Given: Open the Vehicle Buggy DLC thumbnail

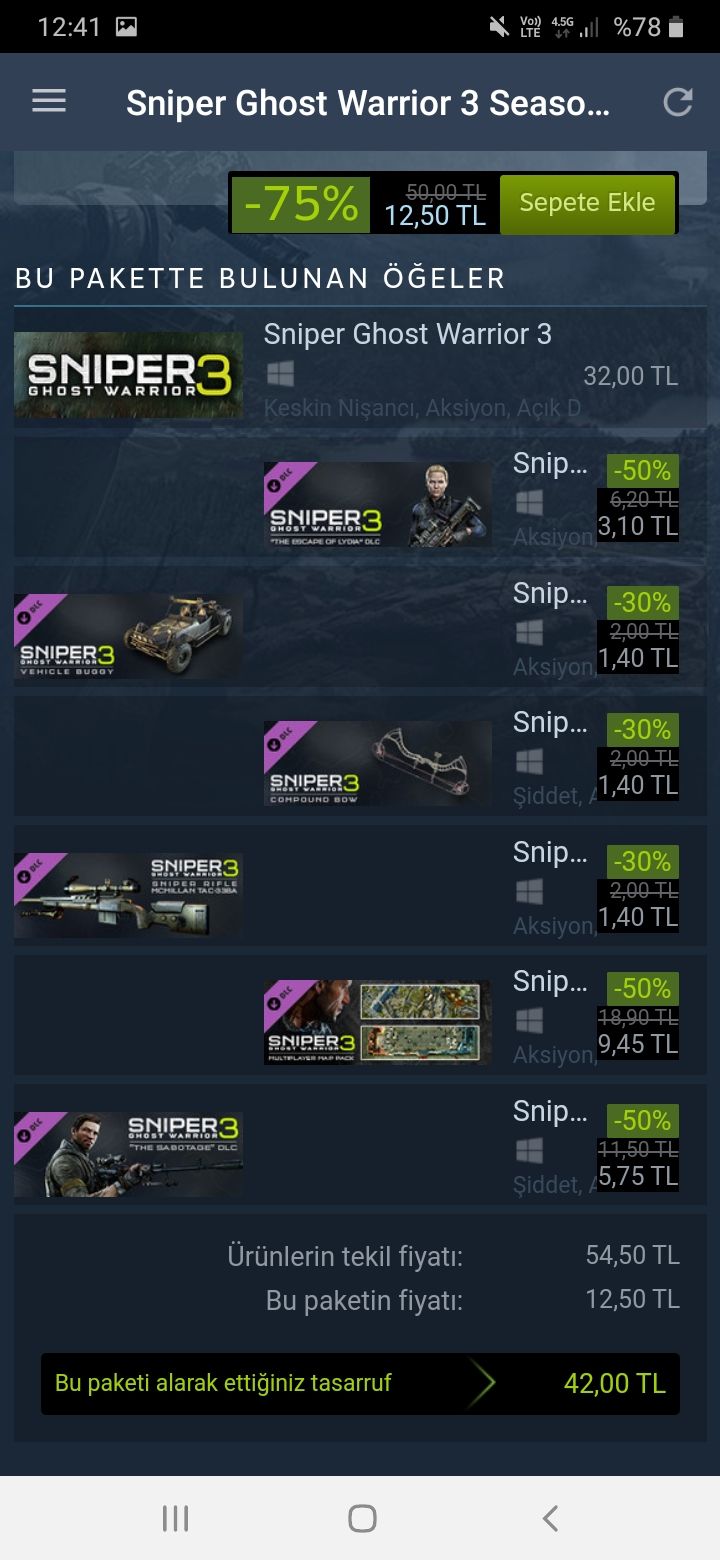Looking at the screenshot, I should (128, 636).
